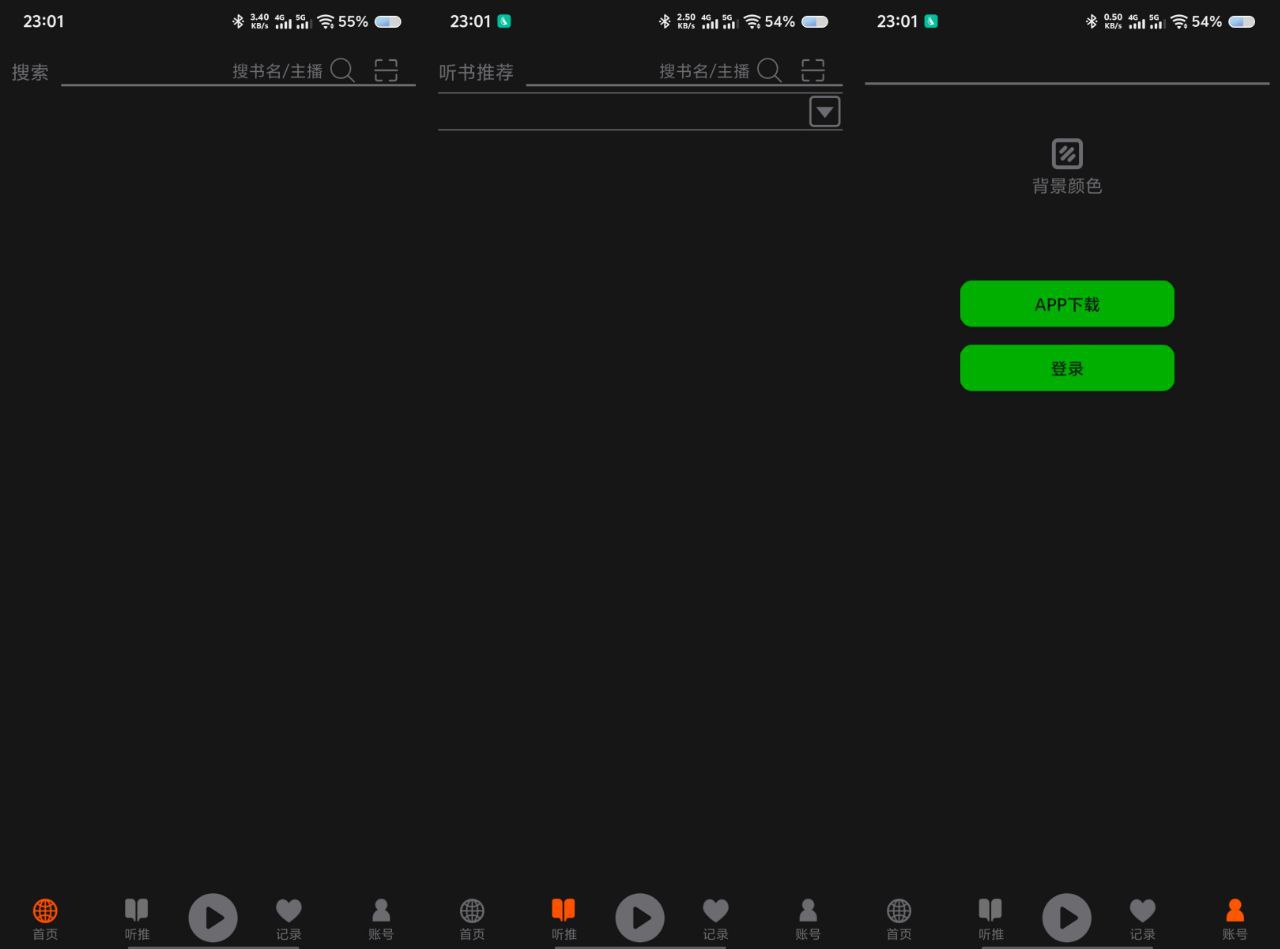This screenshot has width=1280, height=949.
Task: Tap the magnifier search icon on the 搜索 screen
Action: click(342, 70)
